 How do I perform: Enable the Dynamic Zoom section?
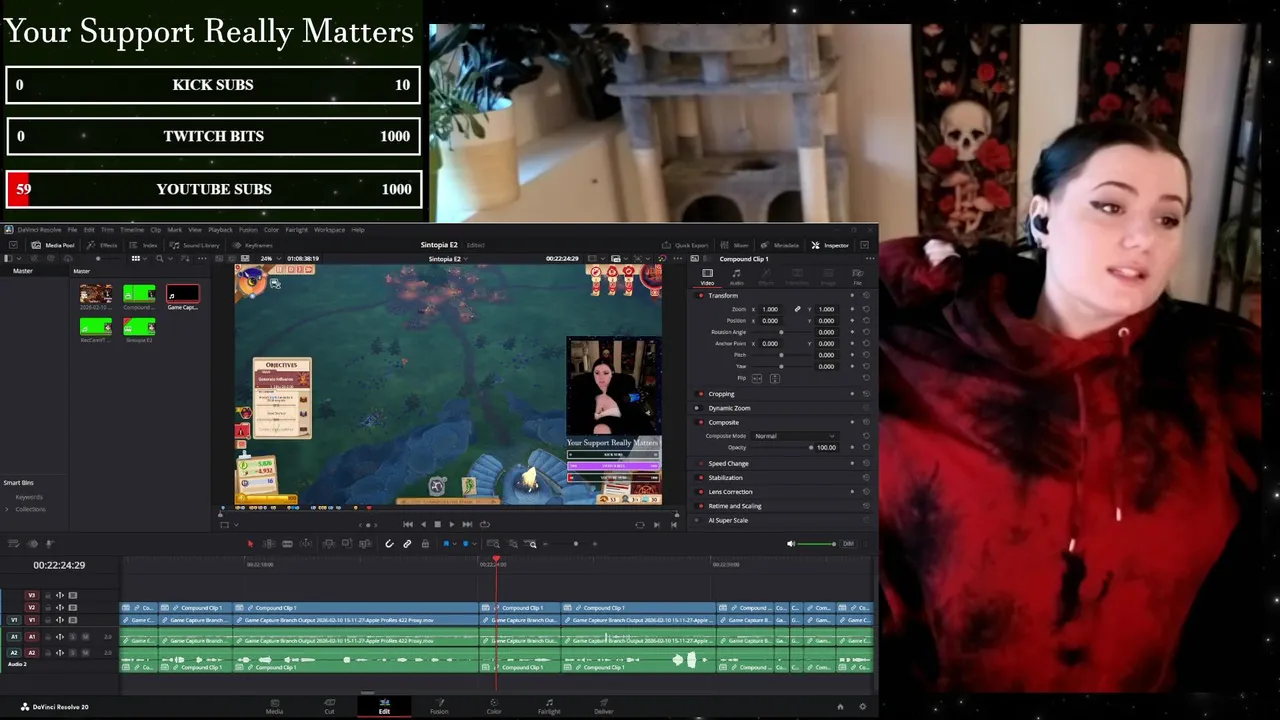tap(700, 408)
